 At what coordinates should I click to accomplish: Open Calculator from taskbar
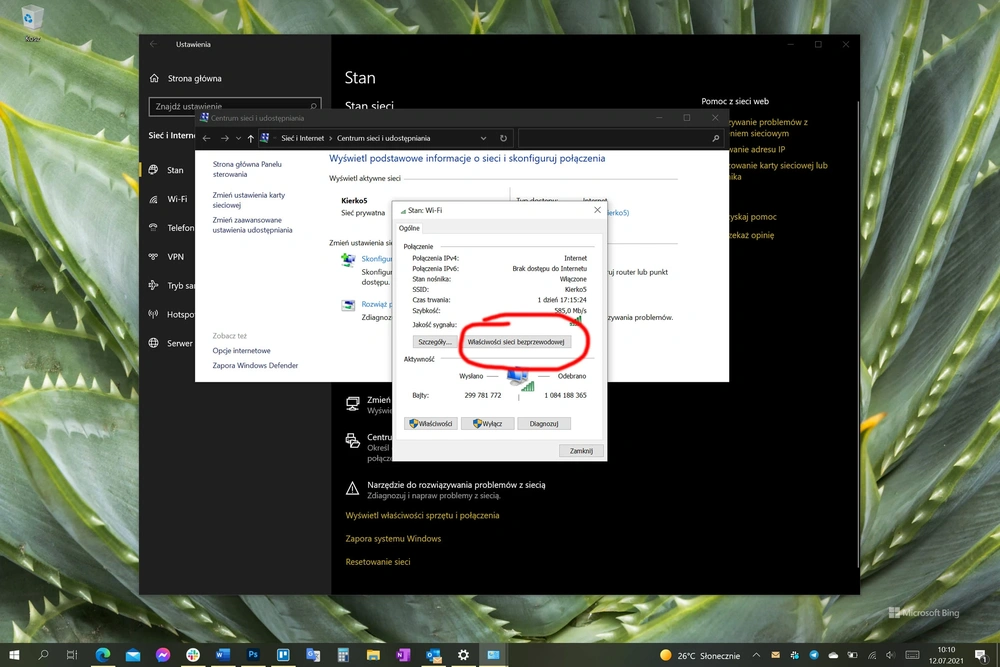click(x=343, y=655)
